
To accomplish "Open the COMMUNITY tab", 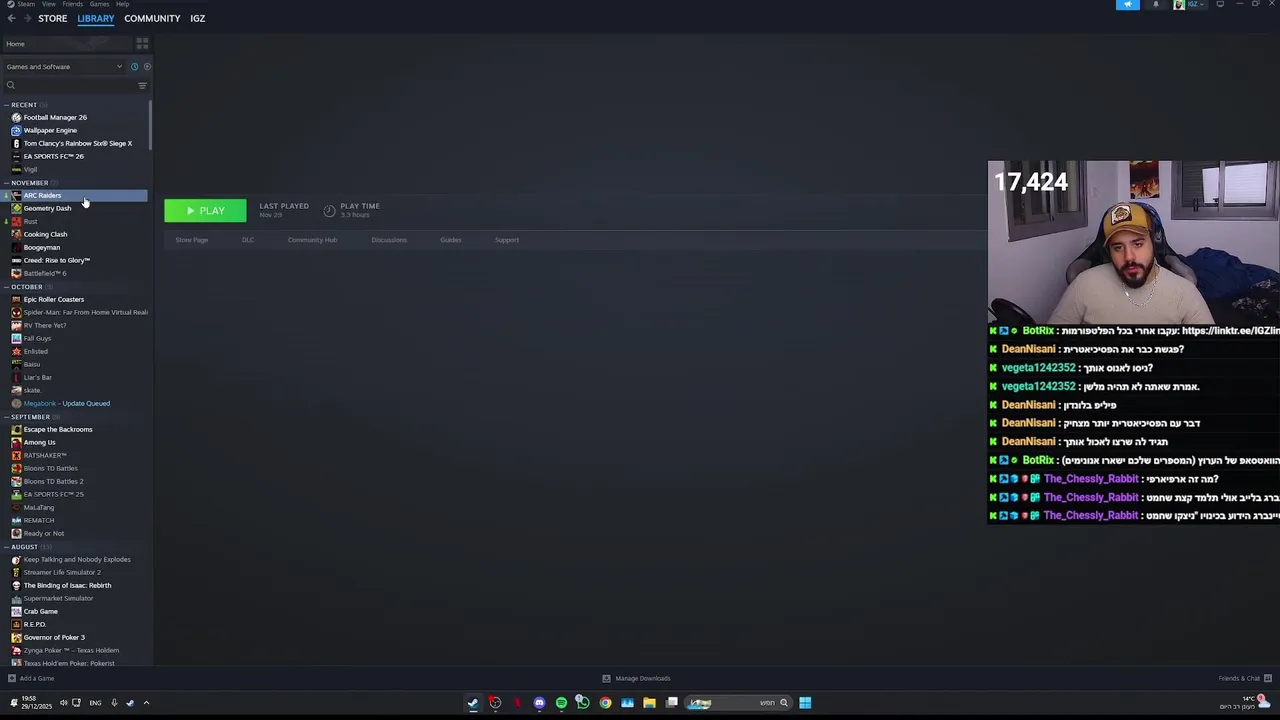I will (152, 19).
